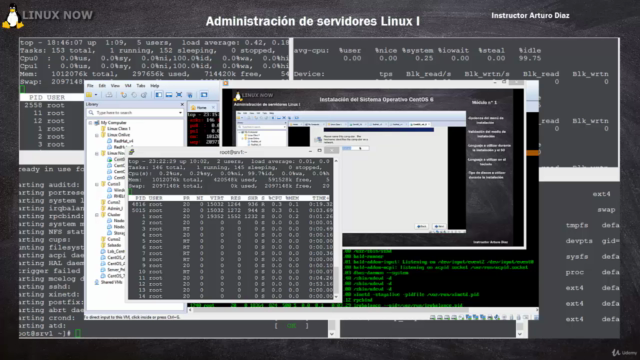
Task: Select the Linux Online folder
Action: tap(118, 135)
